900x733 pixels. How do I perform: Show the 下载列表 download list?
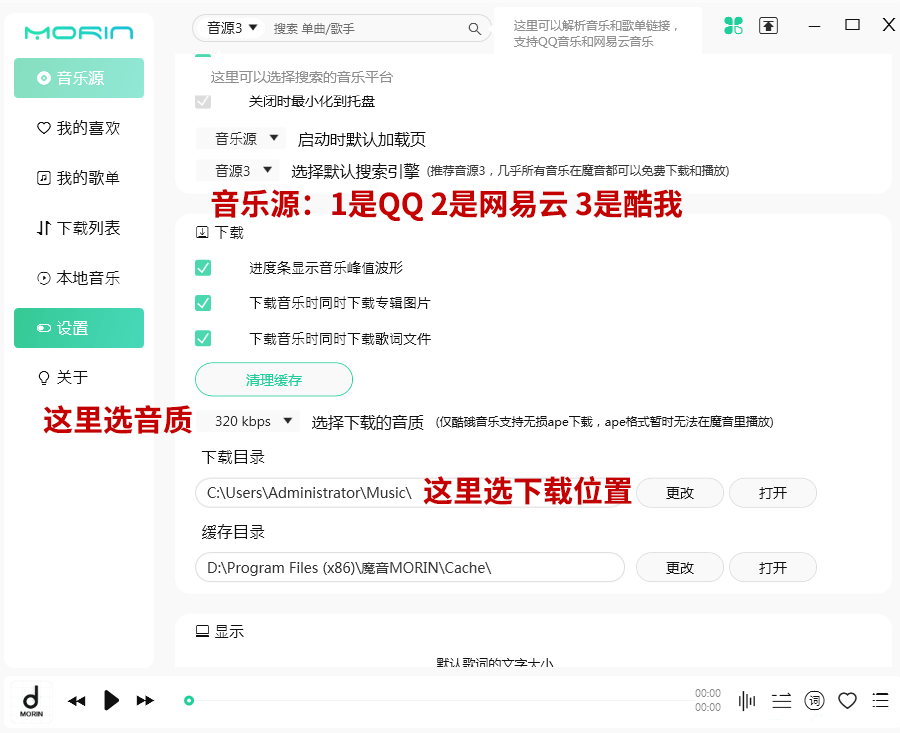79,228
